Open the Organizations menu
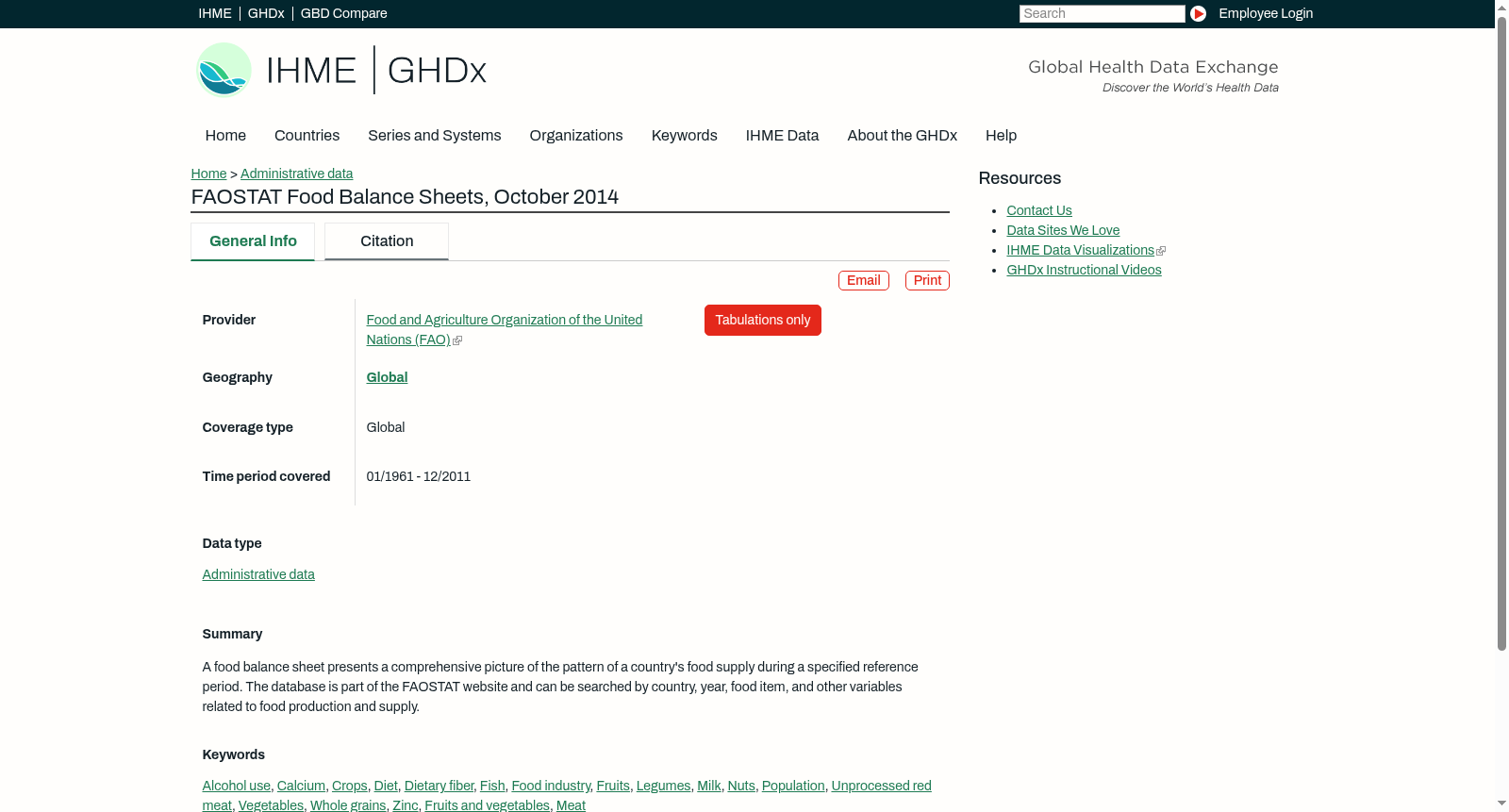This screenshot has width=1509, height=812. click(576, 136)
